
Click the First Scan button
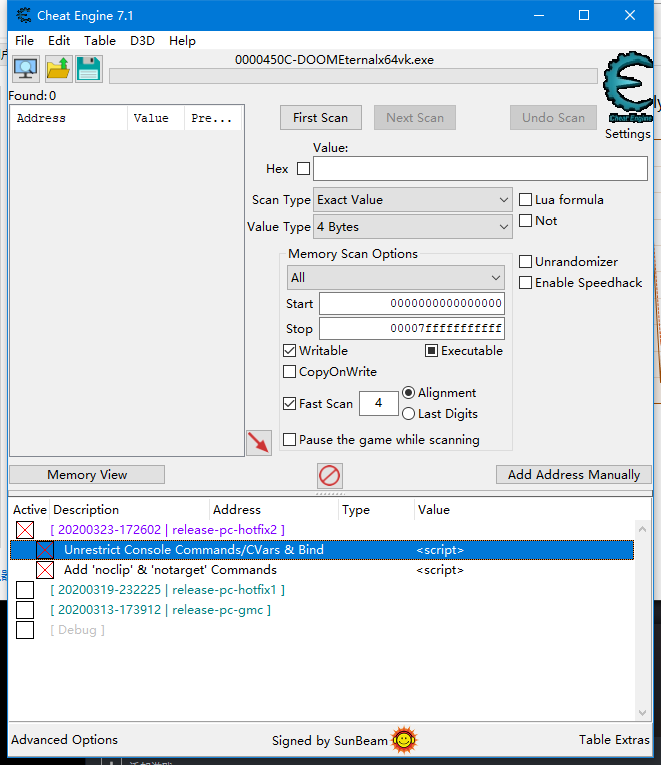(x=321, y=118)
